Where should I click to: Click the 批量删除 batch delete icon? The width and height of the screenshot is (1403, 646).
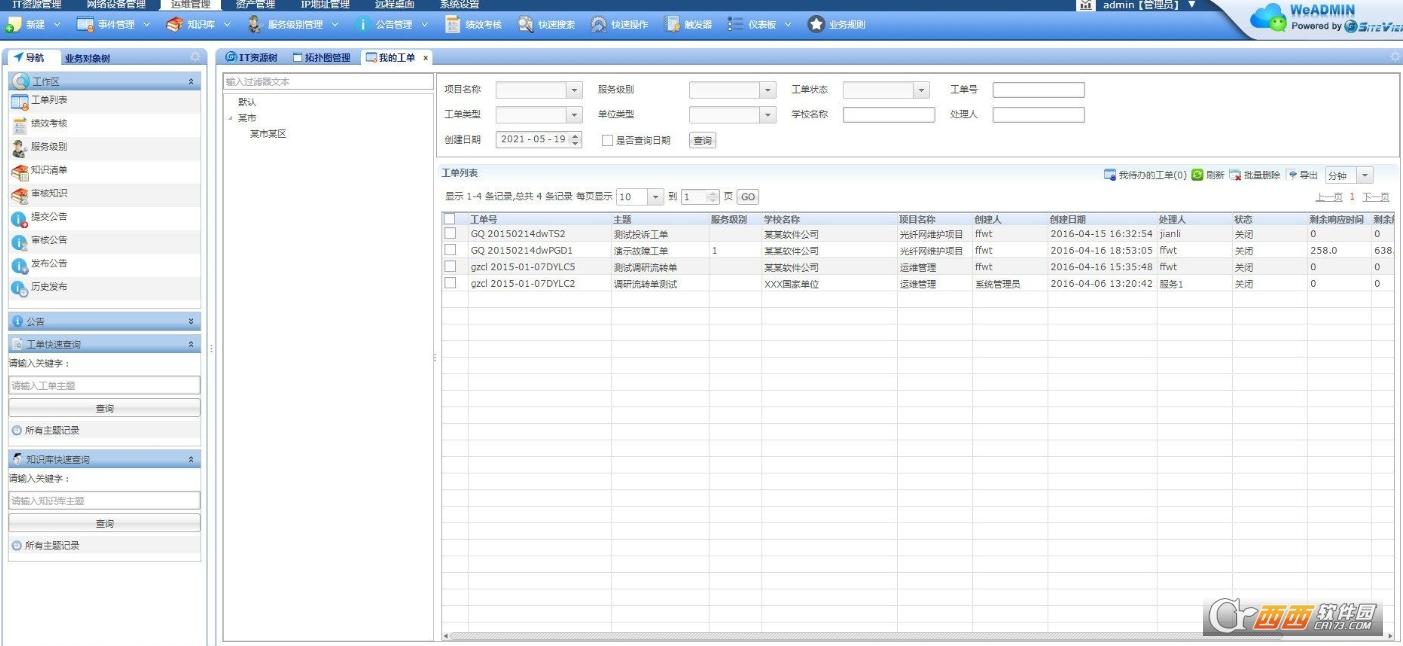[x=1235, y=175]
